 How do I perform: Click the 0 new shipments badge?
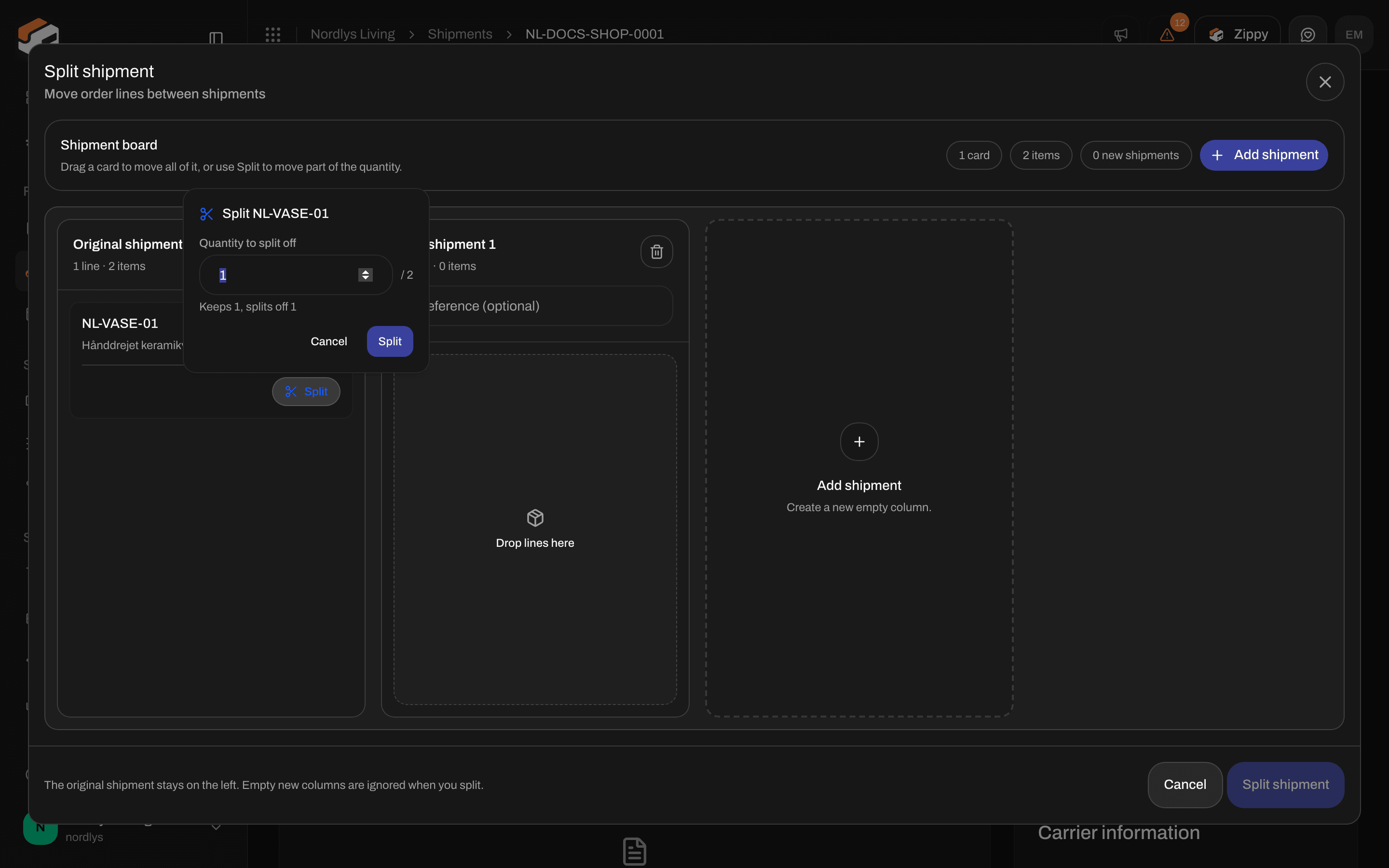pyautogui.click(x=1135, y=155)
